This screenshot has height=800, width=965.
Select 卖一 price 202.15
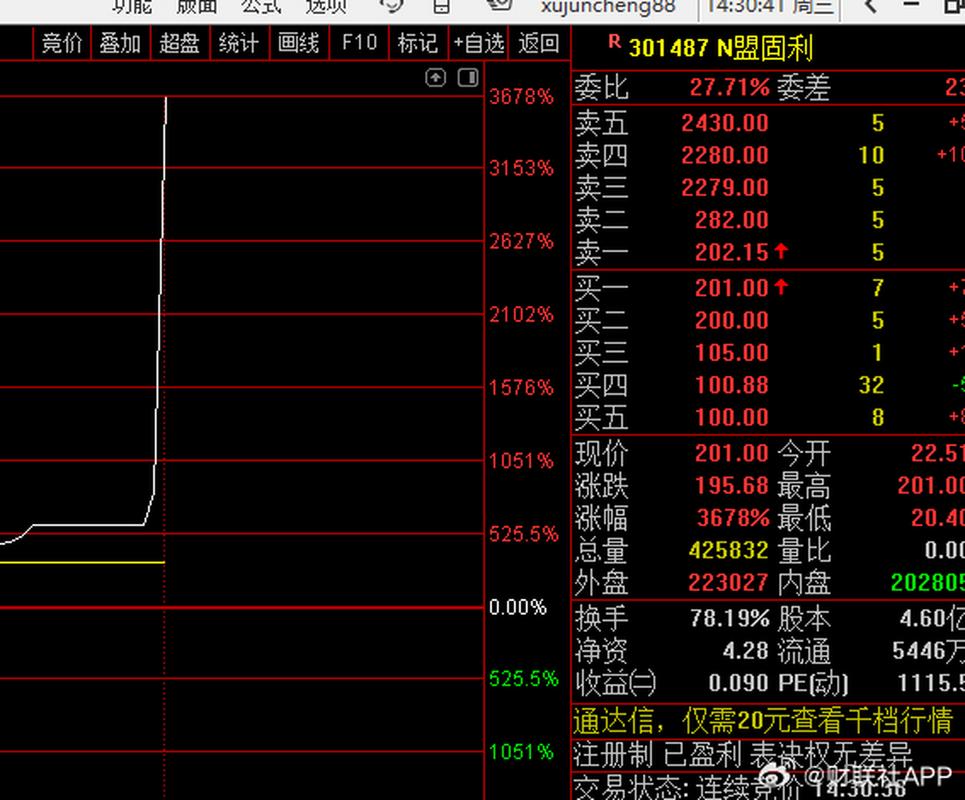click(732, 252)
